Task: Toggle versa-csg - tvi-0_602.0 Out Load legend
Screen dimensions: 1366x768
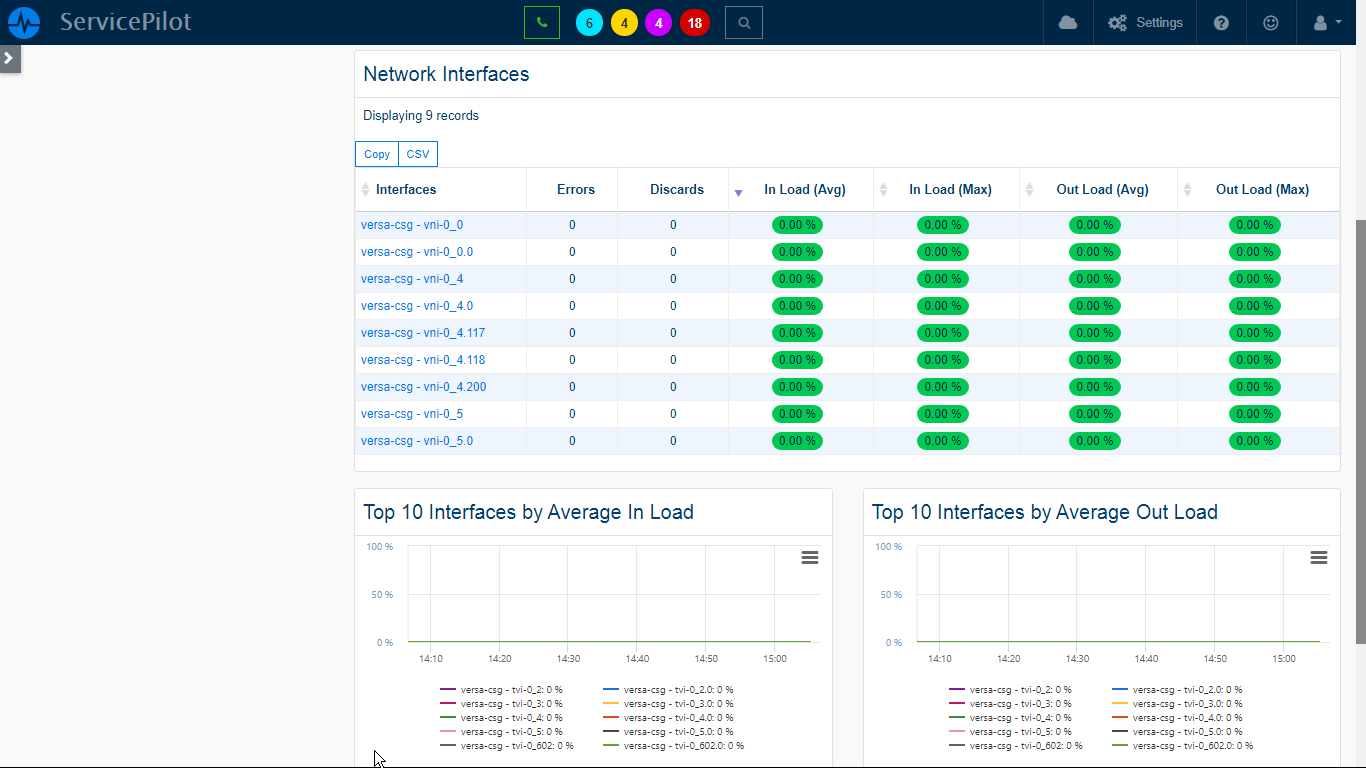Action: [x=1192, y=746]
